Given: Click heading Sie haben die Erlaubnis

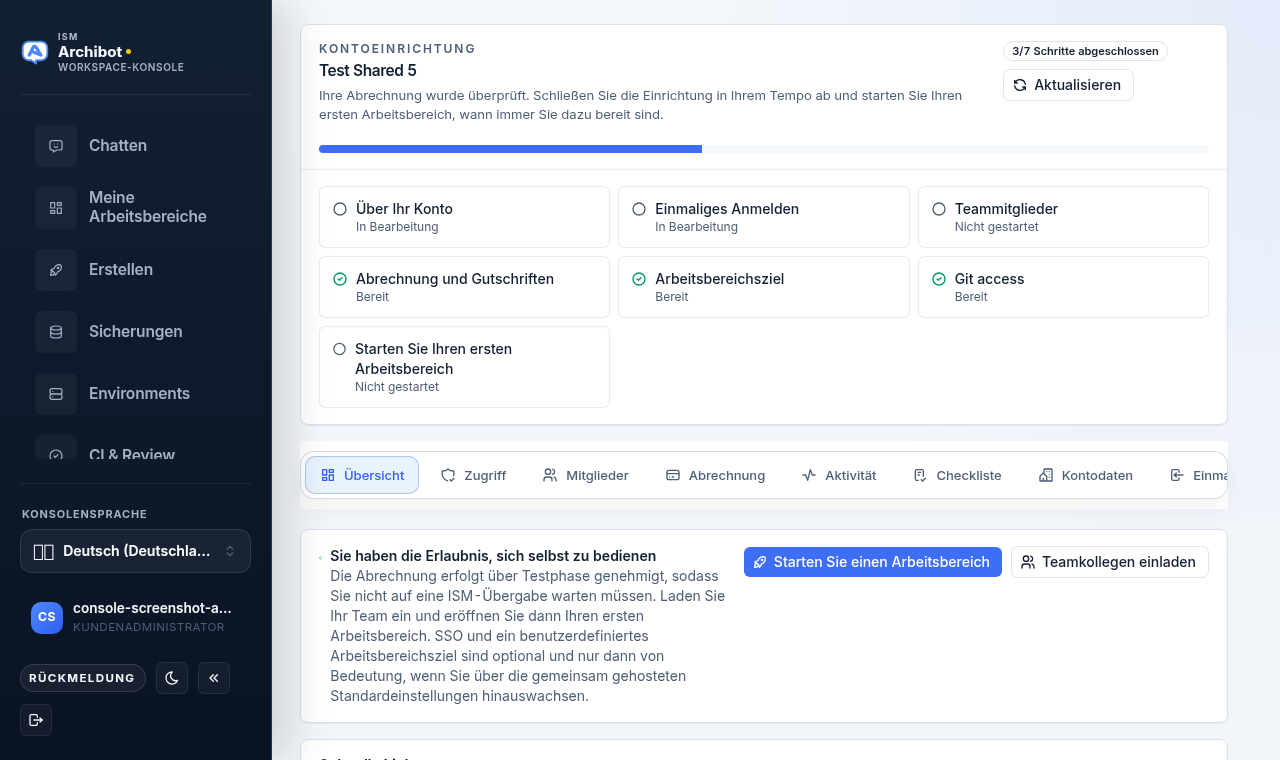Looking at the screenshot, I should click(x=493, y=556).
